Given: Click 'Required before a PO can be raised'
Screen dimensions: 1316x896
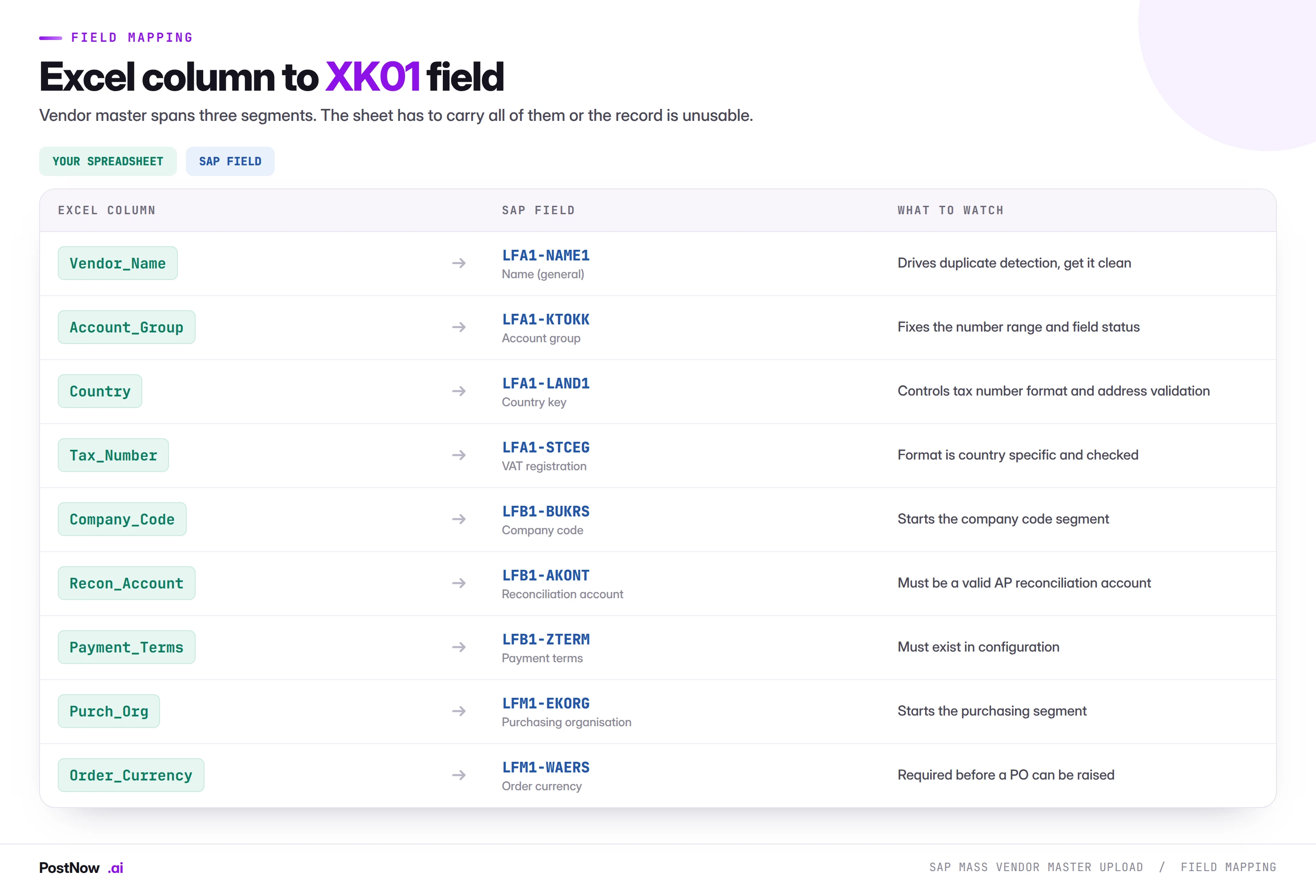Looking at the screenshot, I should click(x=1006, y=775).
